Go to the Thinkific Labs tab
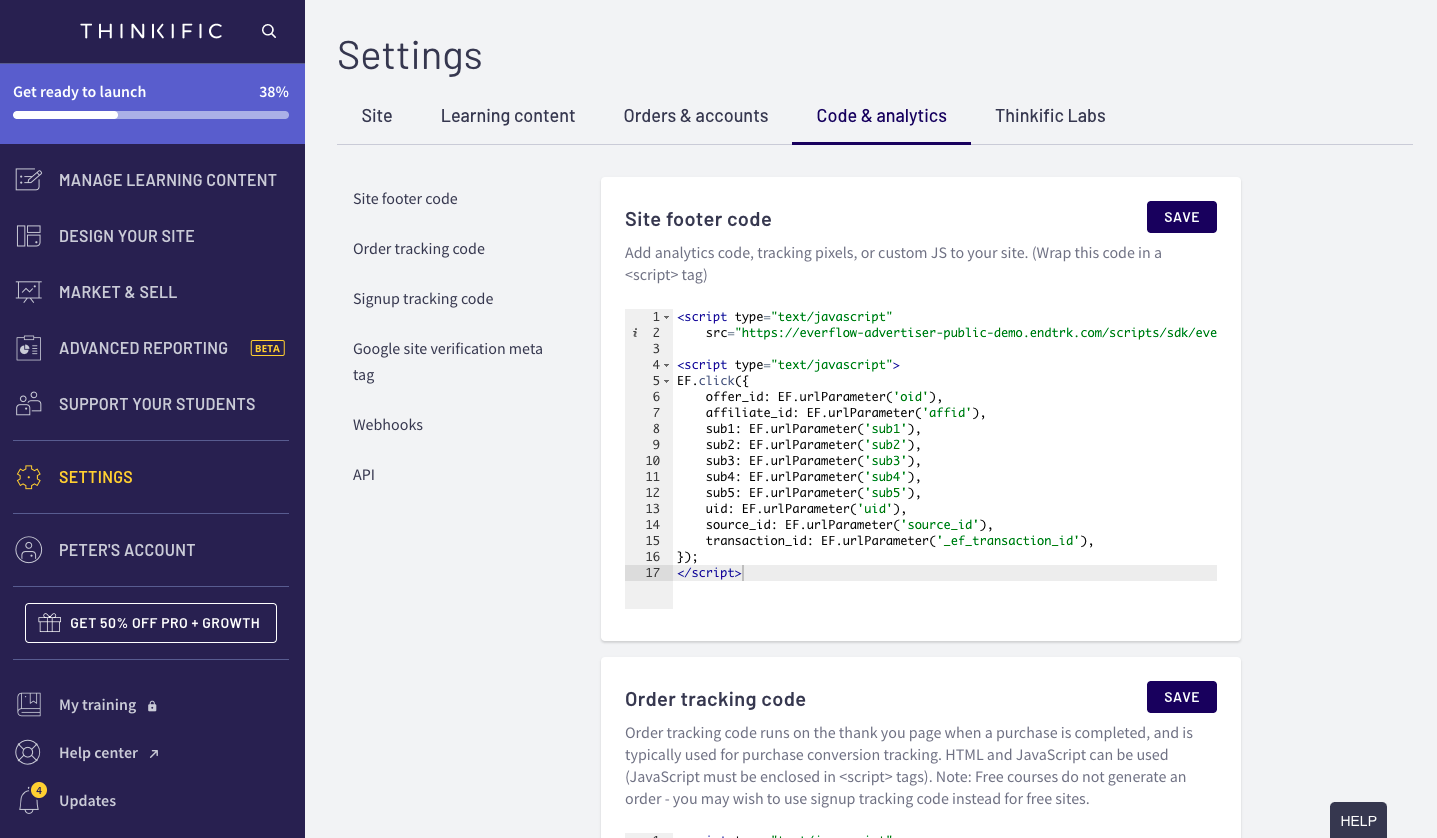Viewport: 1437px width, 838px height. point(1050,116)
